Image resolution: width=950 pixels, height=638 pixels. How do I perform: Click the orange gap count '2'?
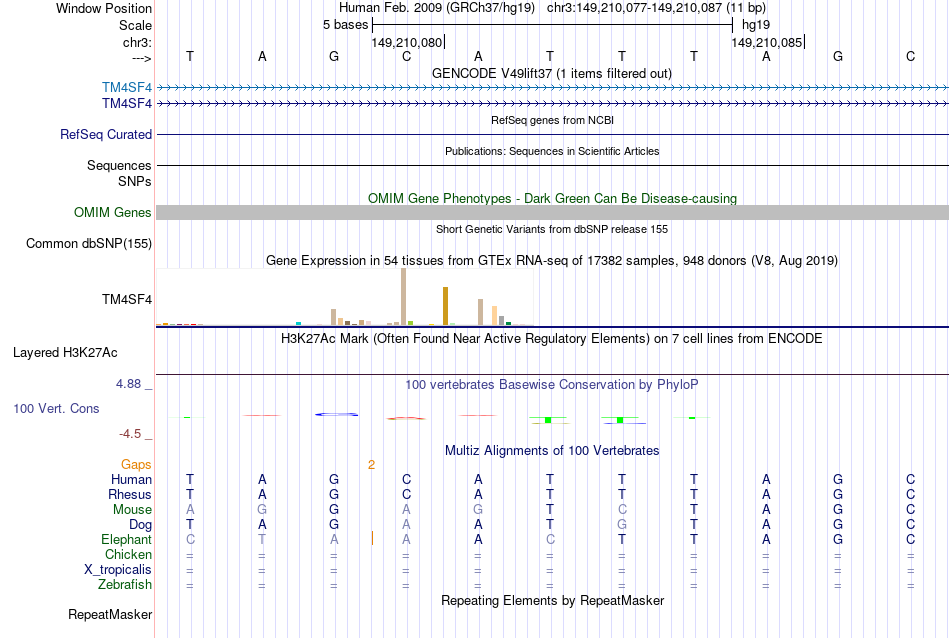371,465
